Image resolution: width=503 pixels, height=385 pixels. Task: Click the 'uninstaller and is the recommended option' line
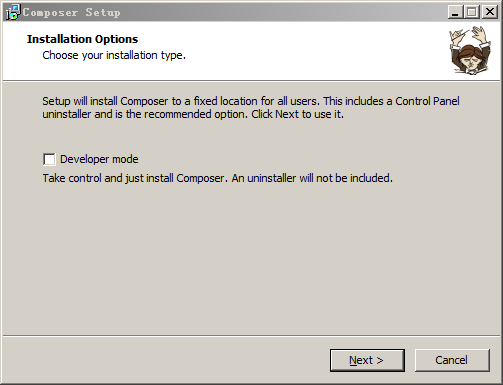(193, 114)
